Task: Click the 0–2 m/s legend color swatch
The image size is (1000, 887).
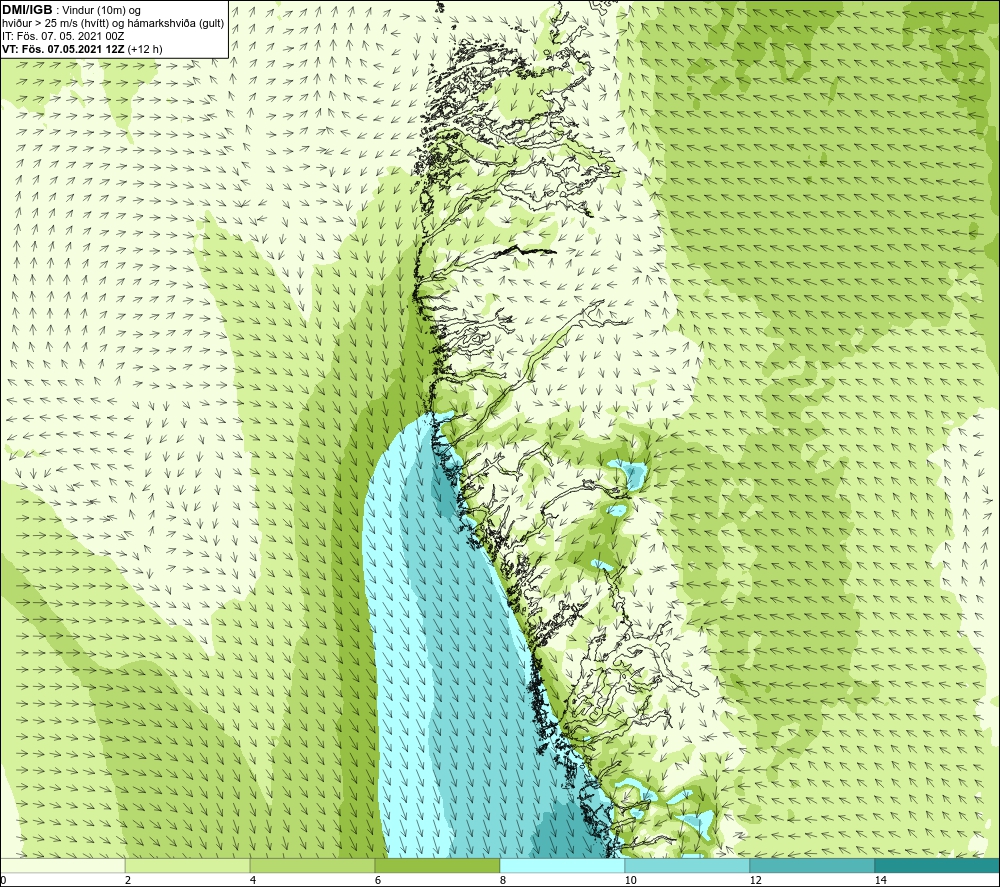Action: click(x=62, y=865)
